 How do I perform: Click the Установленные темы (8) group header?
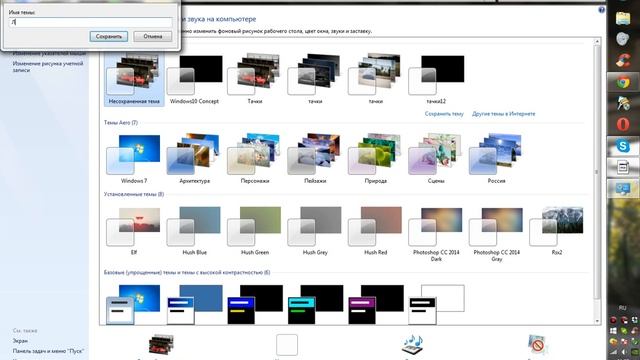(134, 194)
